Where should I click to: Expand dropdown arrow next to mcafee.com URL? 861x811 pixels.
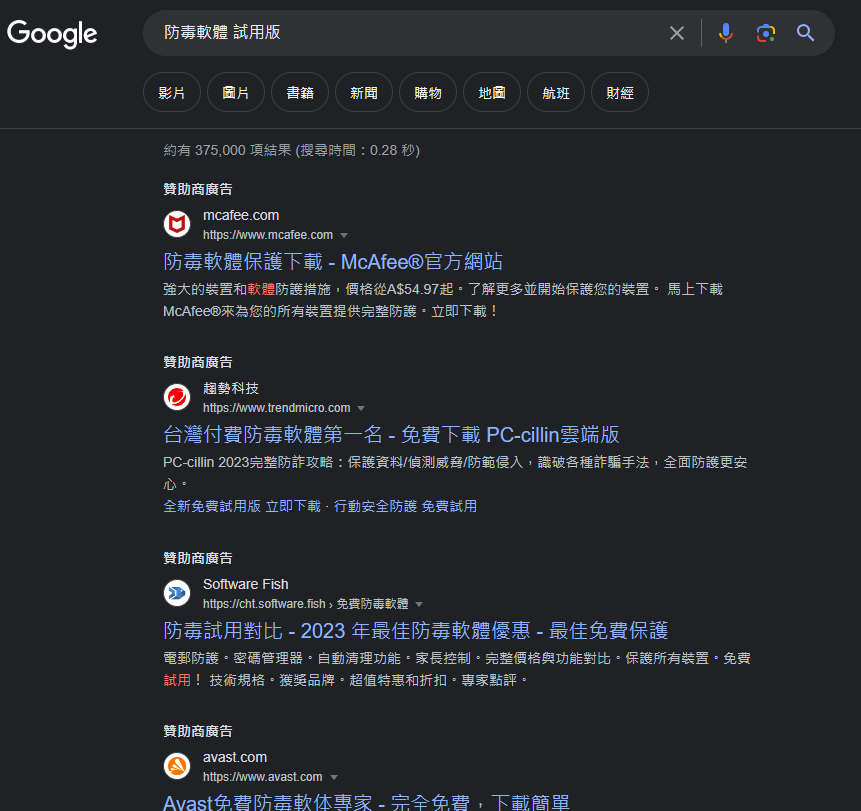[344, 236]
